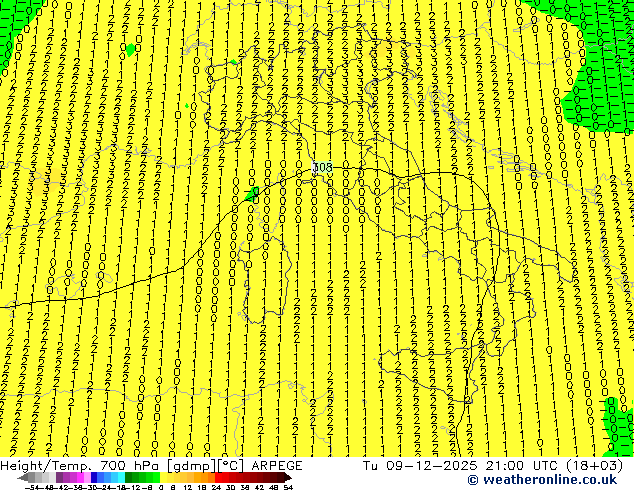Click the '[°C]' unit label
The width and height of the screenshot is (634, 490).
coord(230,466)
